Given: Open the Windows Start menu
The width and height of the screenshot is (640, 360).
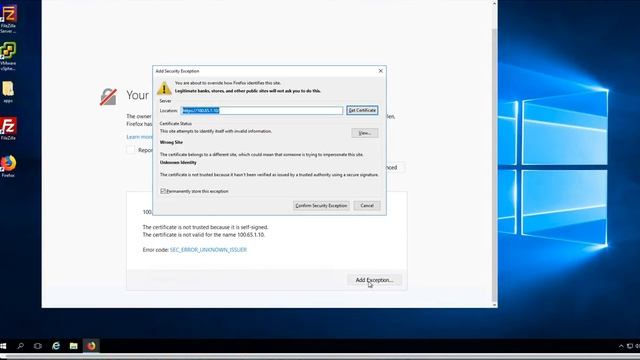Looking at the screenshot, I should click(3, 346).
